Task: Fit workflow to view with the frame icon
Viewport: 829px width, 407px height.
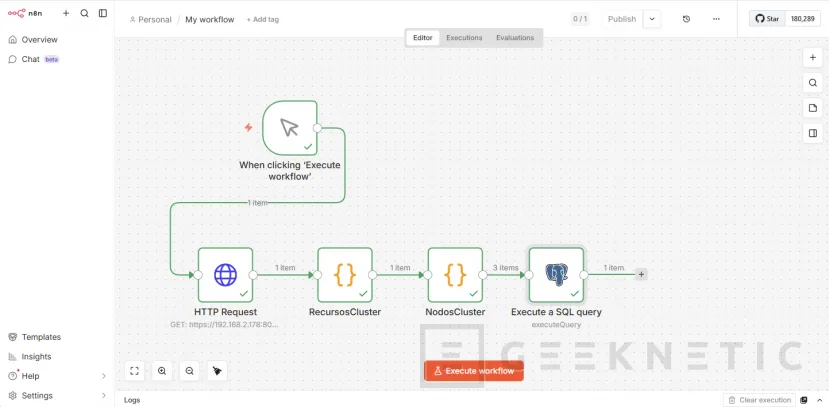Action: click(135, 371)
